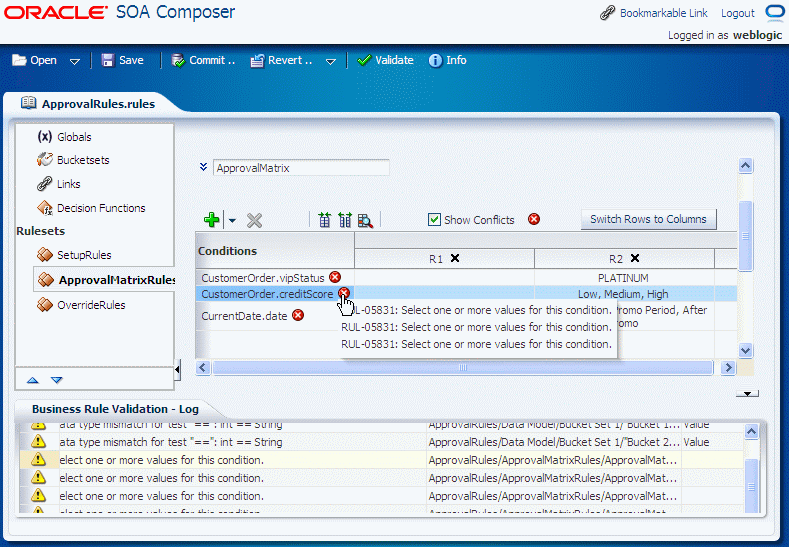Open the add dropdown arrow beside plus

[x=232, y=220]
